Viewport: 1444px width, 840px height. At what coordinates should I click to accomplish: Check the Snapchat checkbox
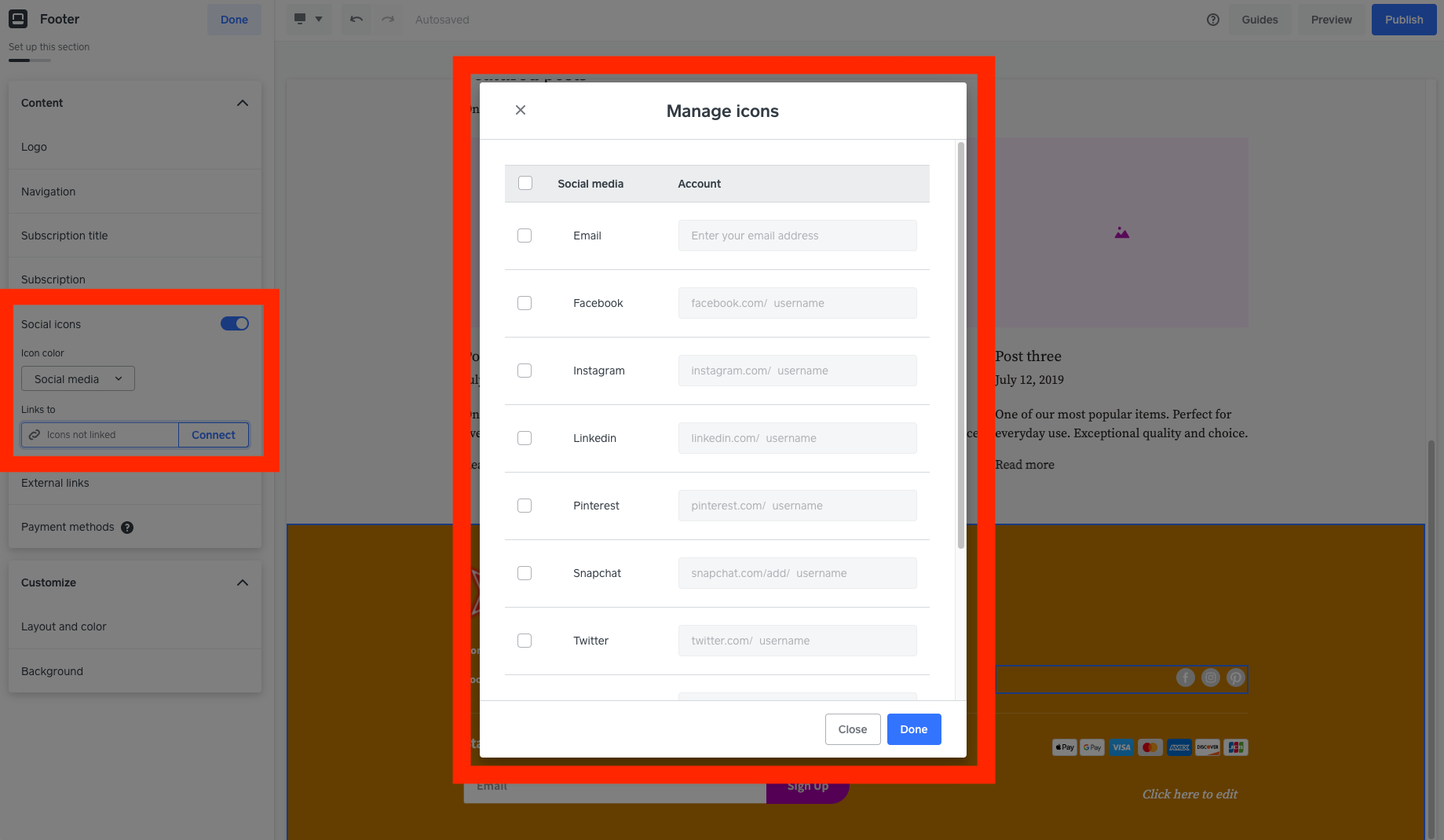point(525,573)
